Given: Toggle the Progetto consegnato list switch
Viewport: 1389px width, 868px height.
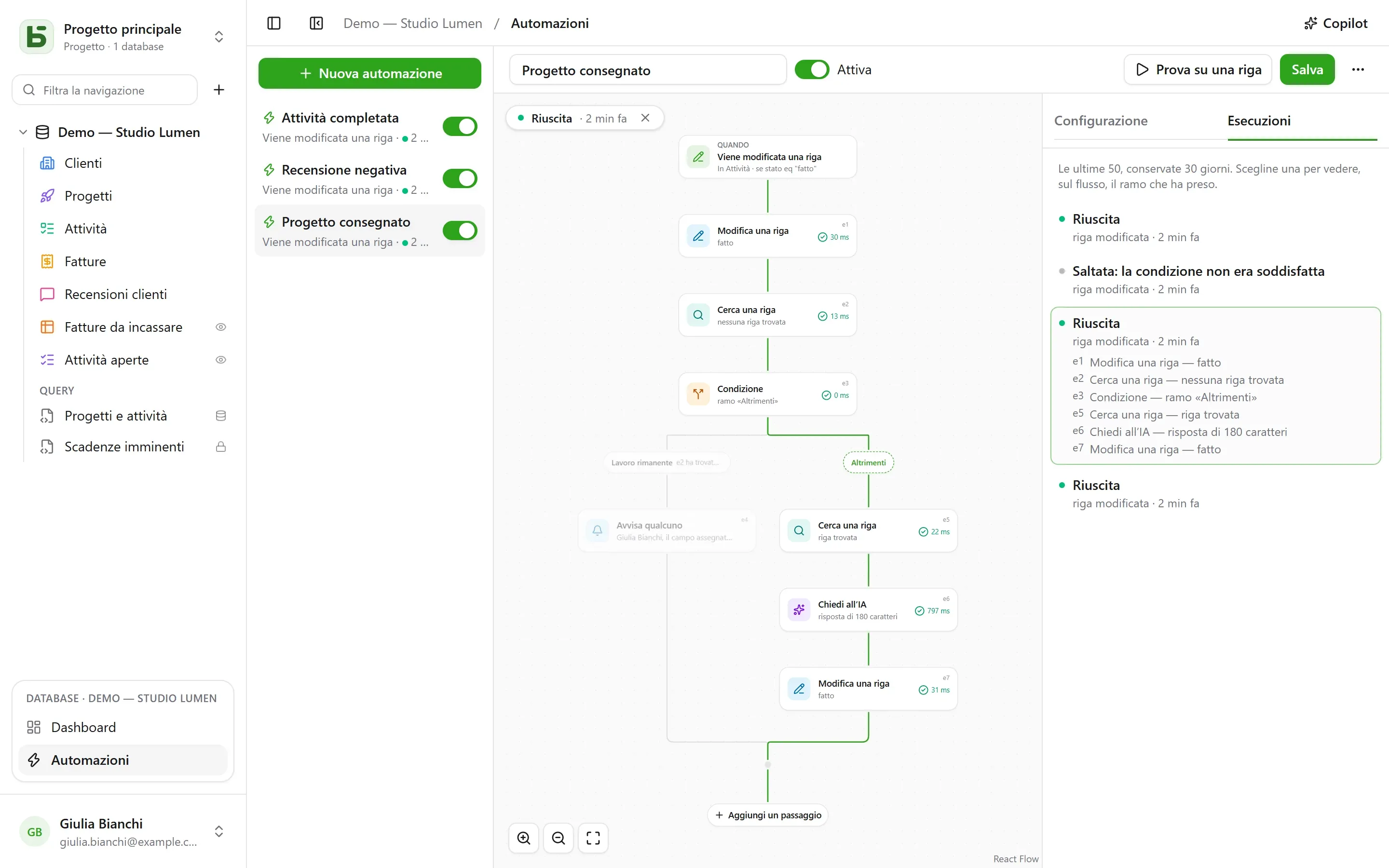Looking at the screenshot, I should pos(460,231).
